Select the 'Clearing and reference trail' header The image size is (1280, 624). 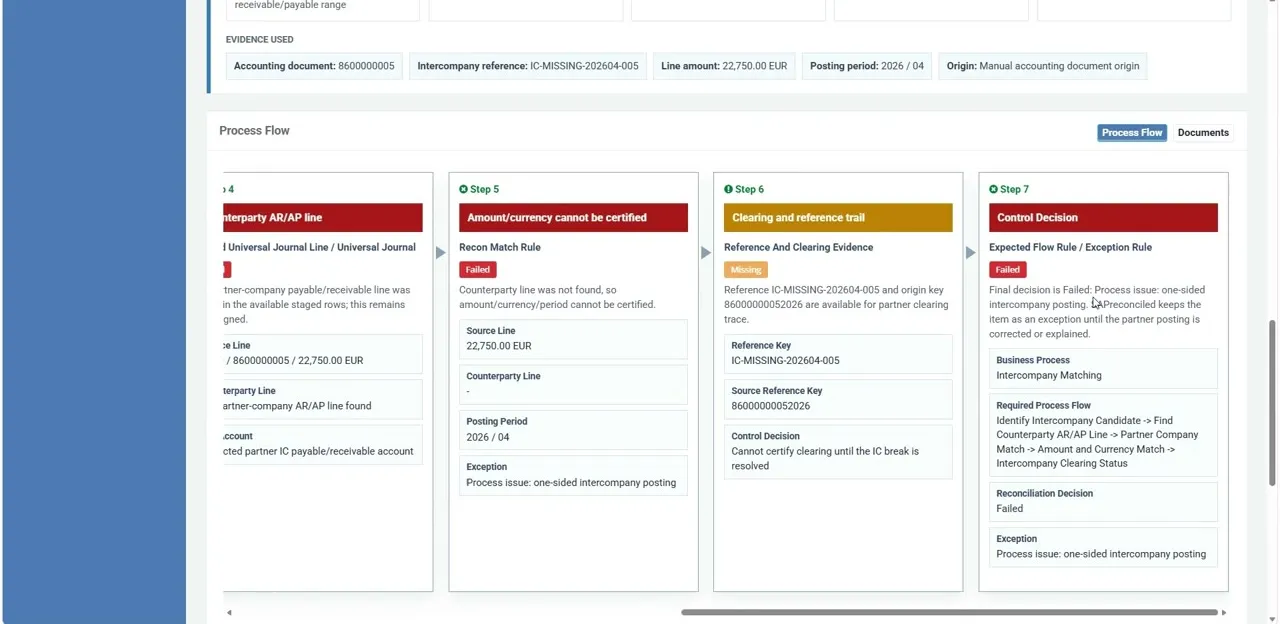pos(838,217)
